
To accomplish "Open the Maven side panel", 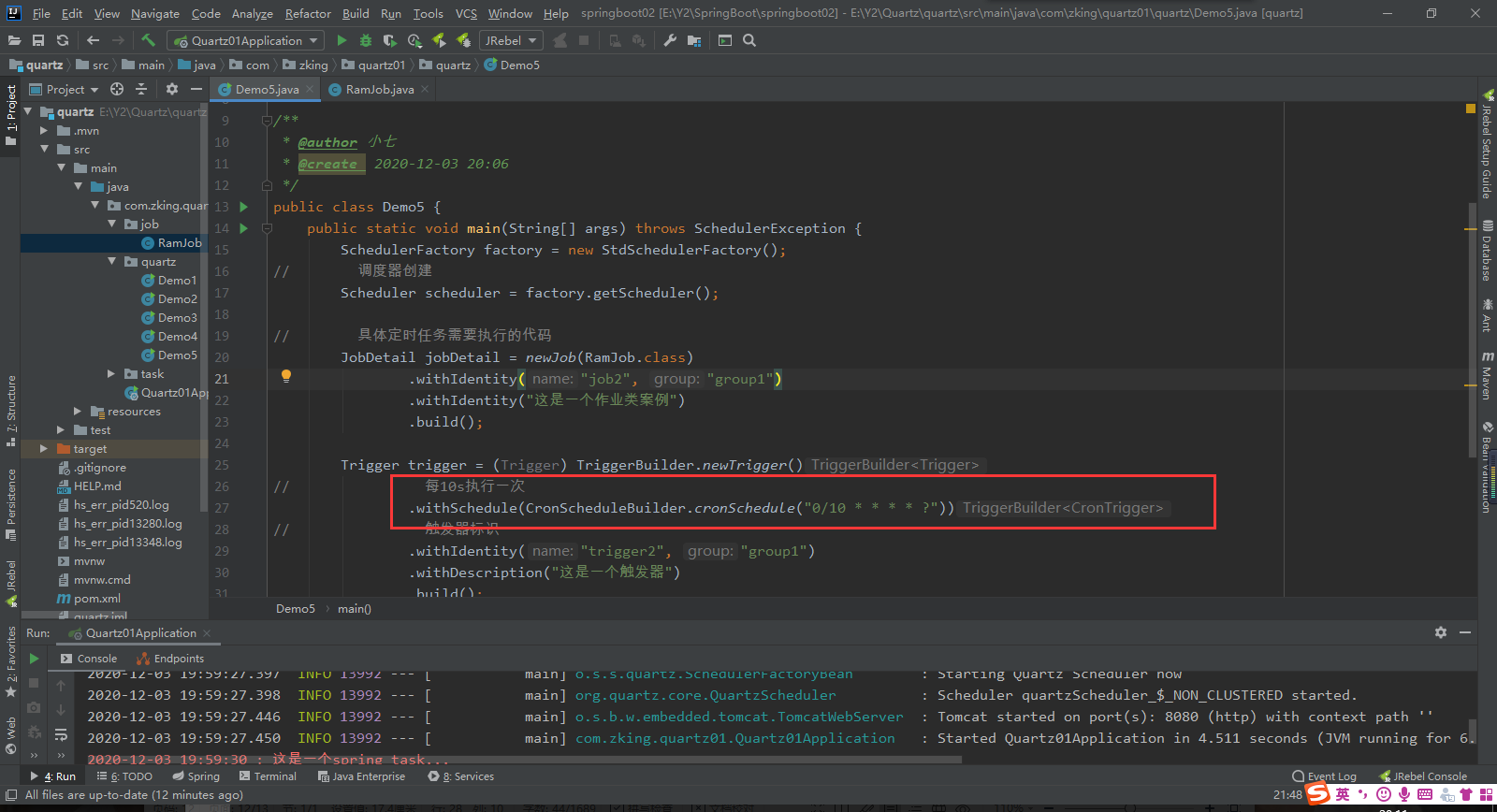I will [1488, 376].
